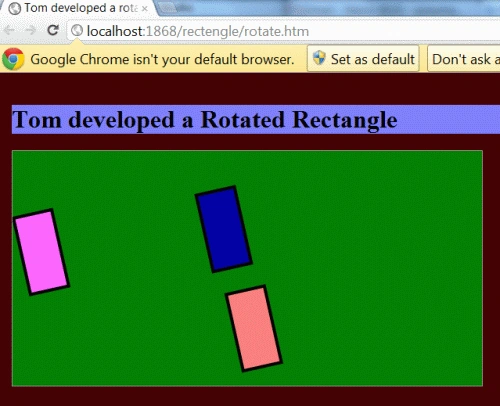Click the Google Chrome logo in infobar

pos(13,59)
